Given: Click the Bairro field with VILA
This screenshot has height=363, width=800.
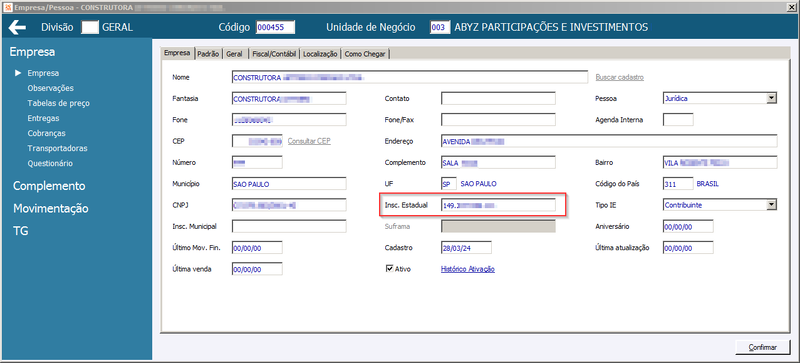Looking at the screenshot, I should point(720,162).
